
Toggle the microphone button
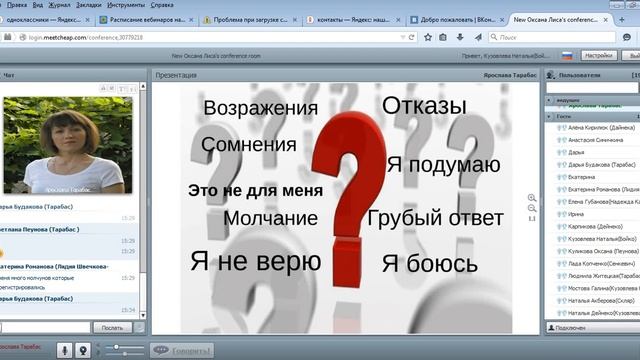[64, 351]
